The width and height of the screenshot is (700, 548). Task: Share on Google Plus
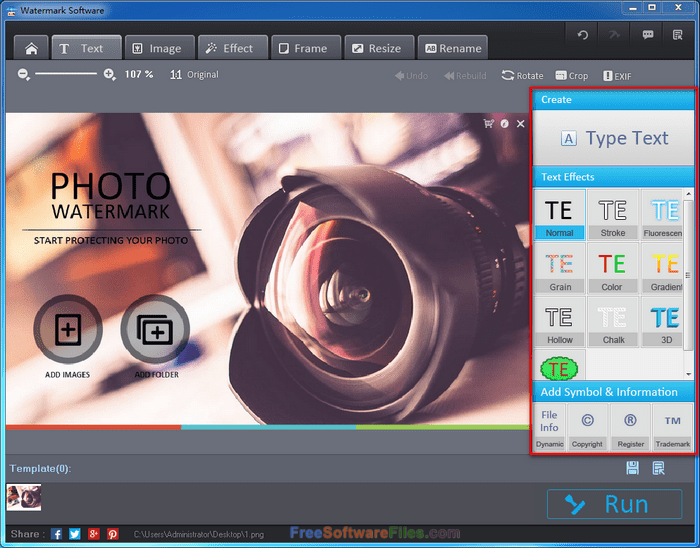[x=94, y=534]
